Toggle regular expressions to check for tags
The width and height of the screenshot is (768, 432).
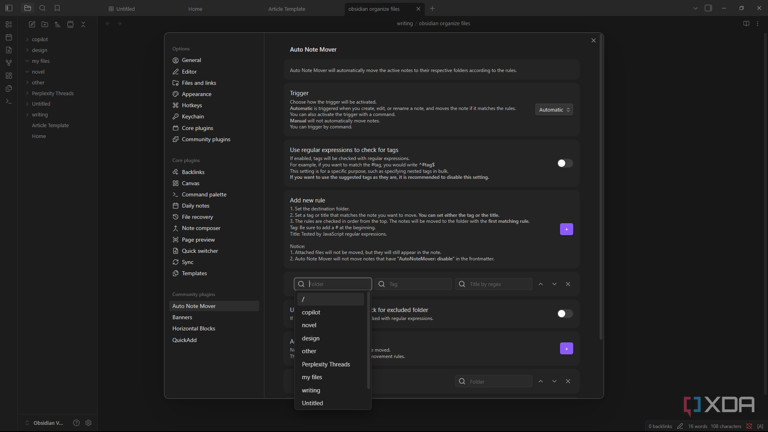564,163
